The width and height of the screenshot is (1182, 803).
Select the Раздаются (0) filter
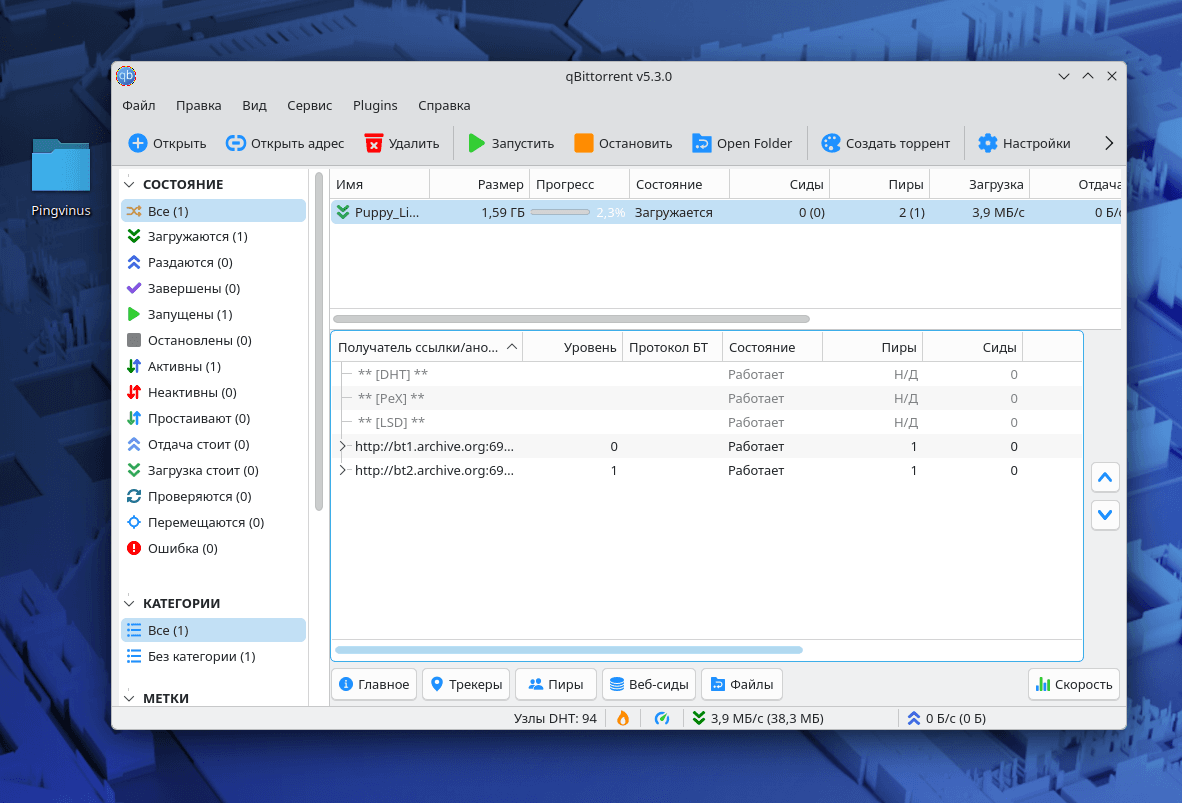tap(213, 262)
